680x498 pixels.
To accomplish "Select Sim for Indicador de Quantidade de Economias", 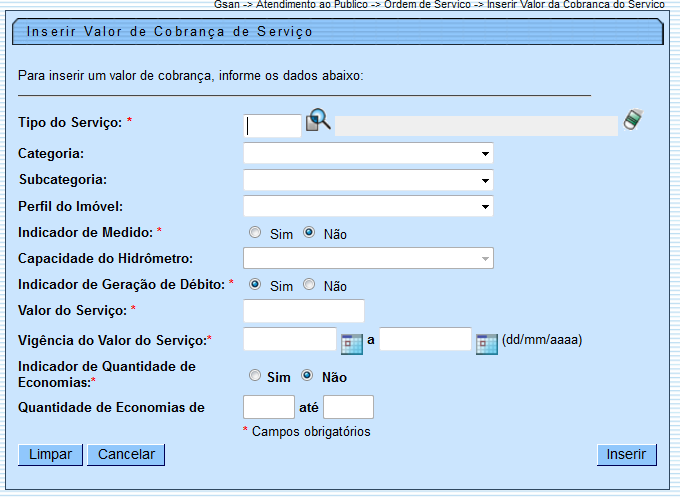I will click(x=255, y=376).
